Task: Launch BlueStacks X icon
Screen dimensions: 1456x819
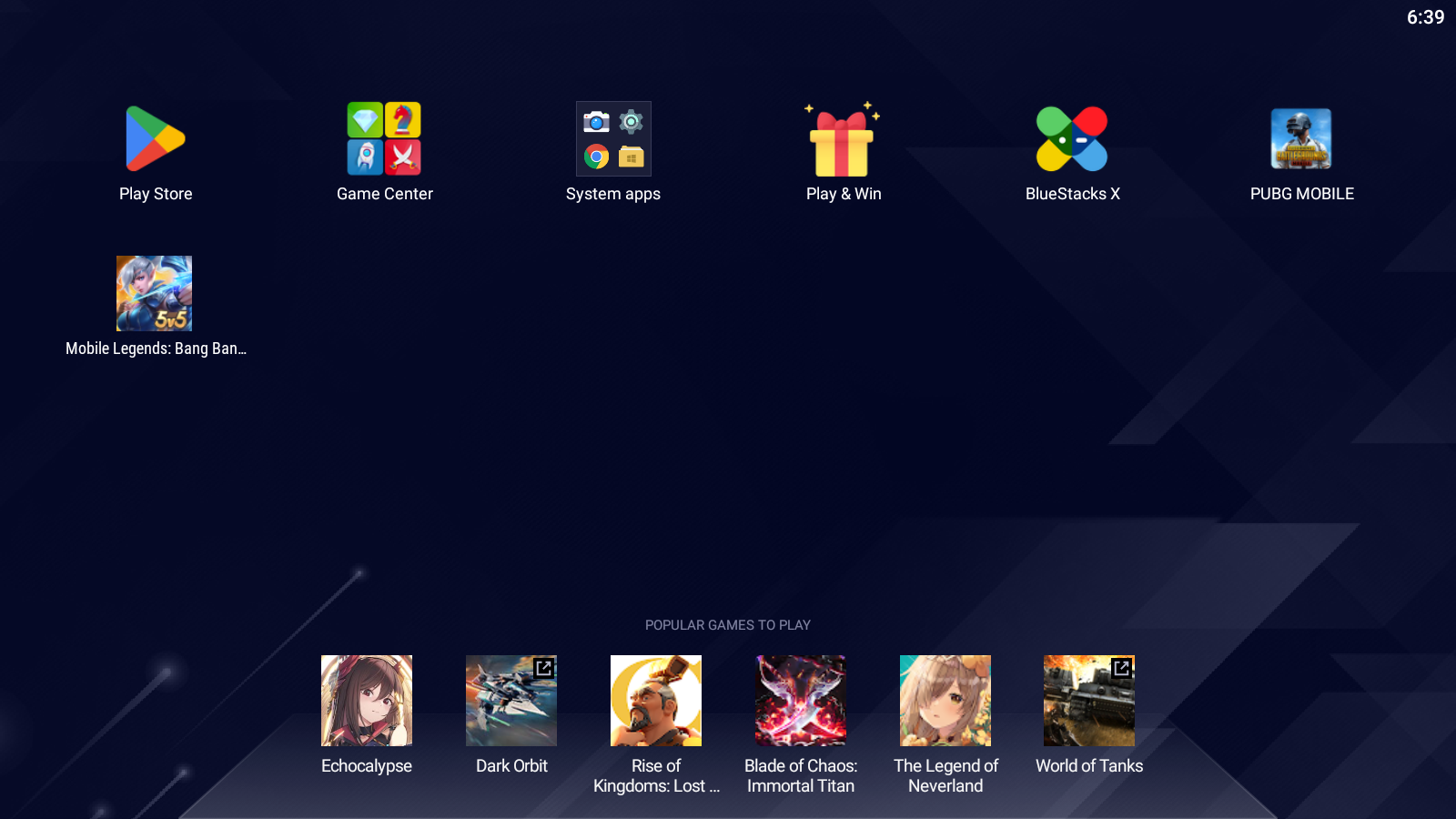Action: coord(1072,138)
